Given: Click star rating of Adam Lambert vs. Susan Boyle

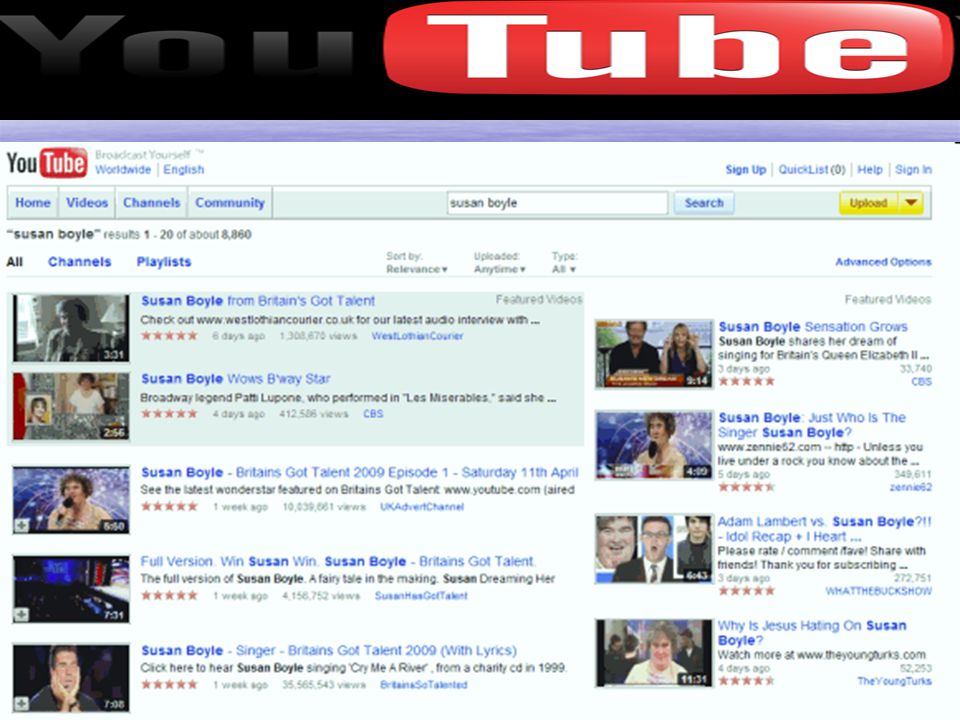Looking at the screenshot, I should 746,591.
